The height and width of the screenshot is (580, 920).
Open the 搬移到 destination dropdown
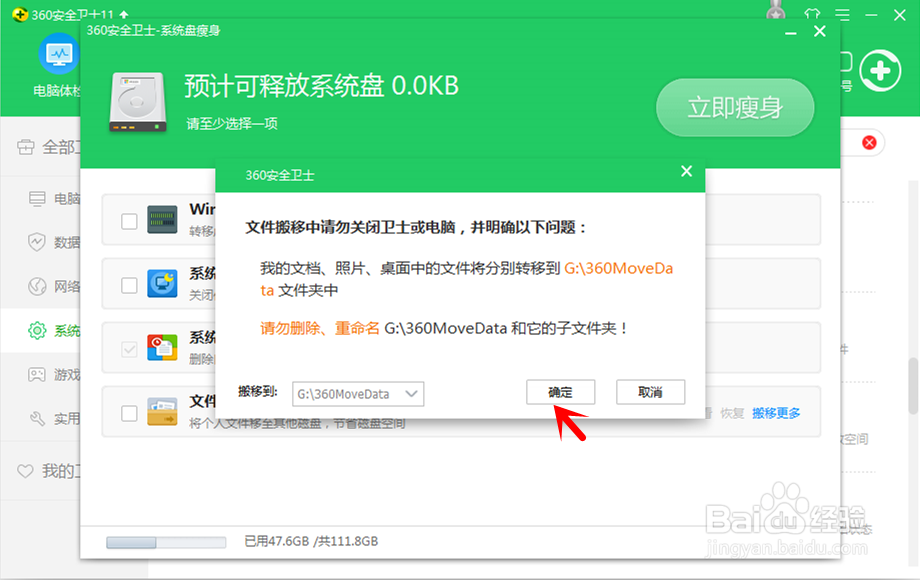pyautogui.click(x=358, y=394)
